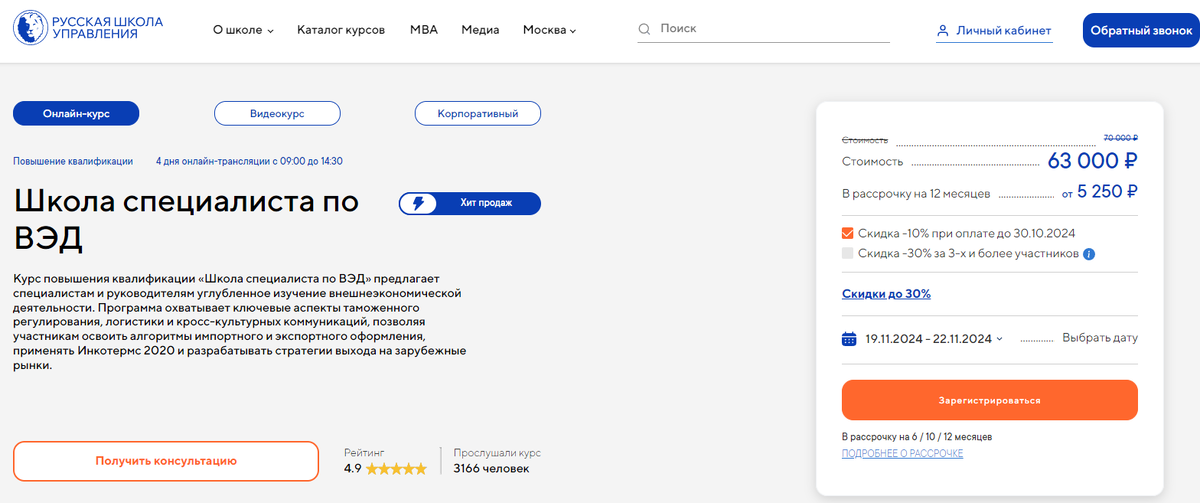Viewport: 1200px width, 503px height.
Task: Click the Получить консультацию button
Action: (166, 461)
